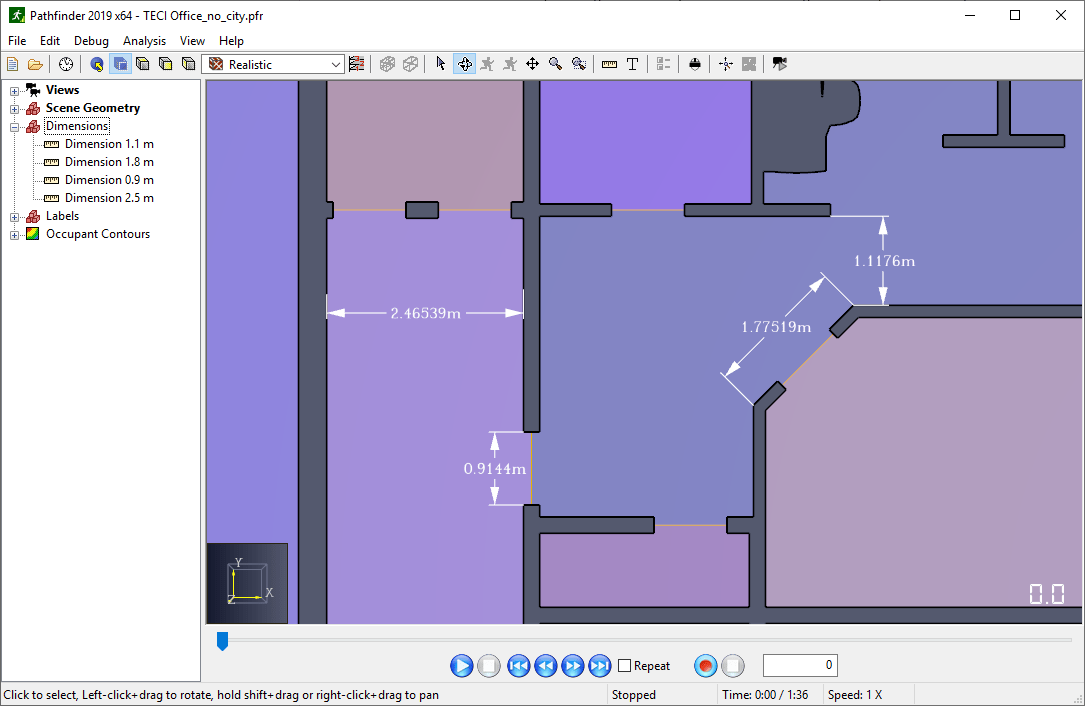Click the open file folder icon
This screenshot has height=706, width=1085.
[x=36, y=64]
